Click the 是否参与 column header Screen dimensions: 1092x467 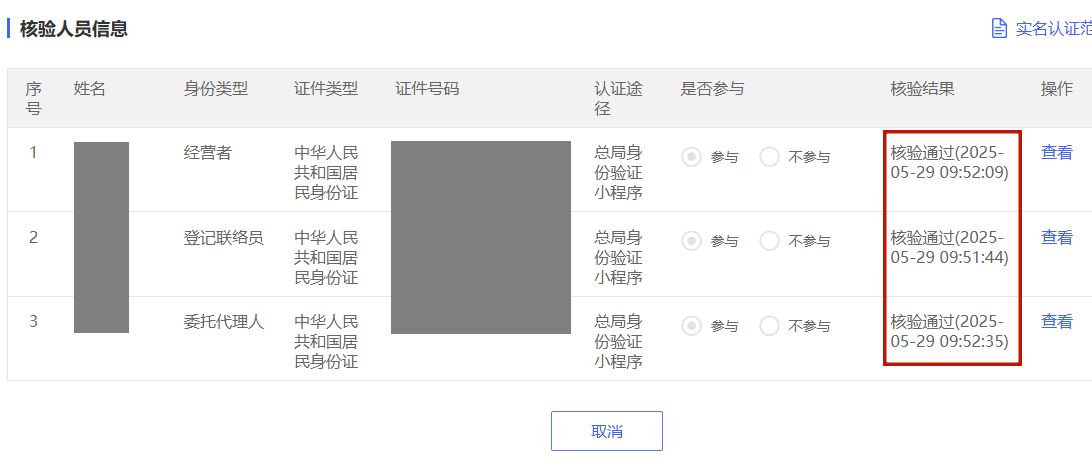712,89
